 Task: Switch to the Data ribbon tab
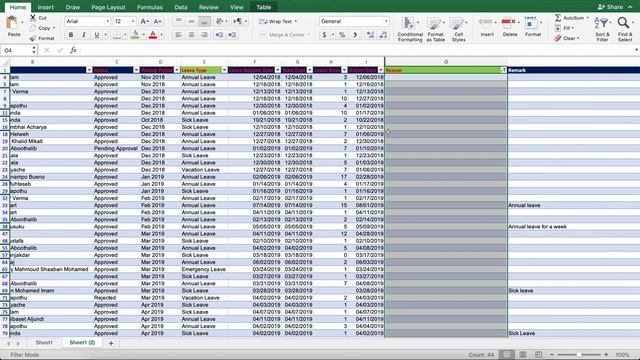coord(181,7)
